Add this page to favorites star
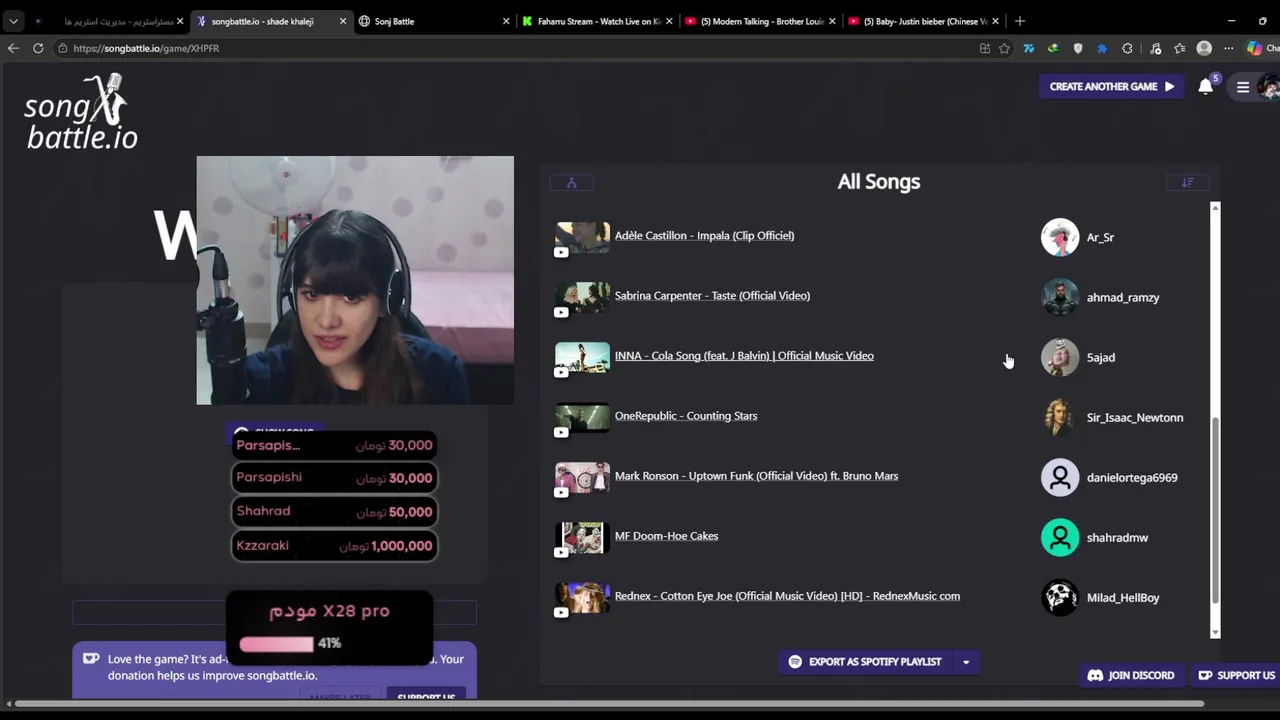Screen dimensions: 1280x720 pos(1004,48)
